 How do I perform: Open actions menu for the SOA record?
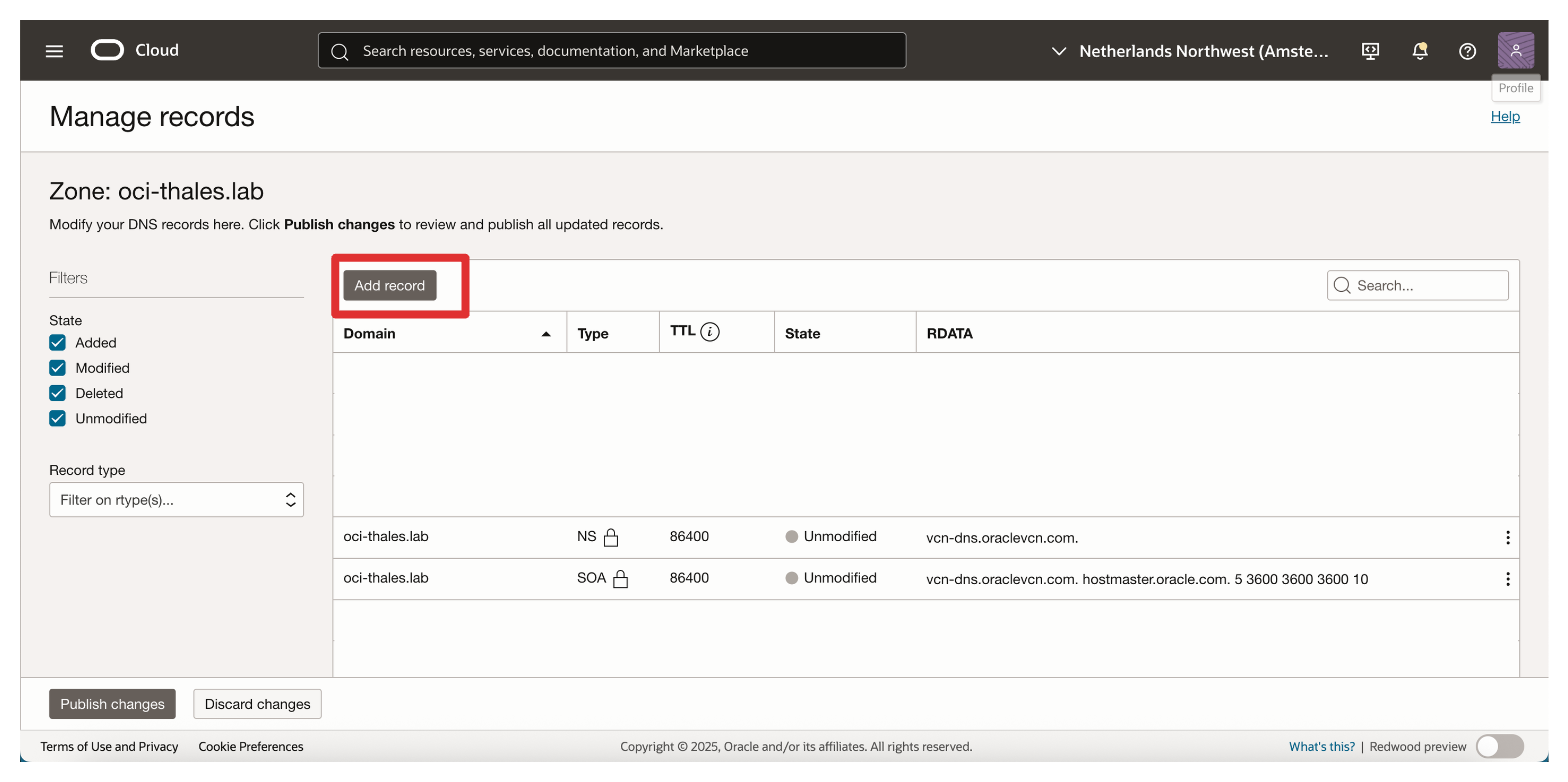click(x=1507, y=579)
